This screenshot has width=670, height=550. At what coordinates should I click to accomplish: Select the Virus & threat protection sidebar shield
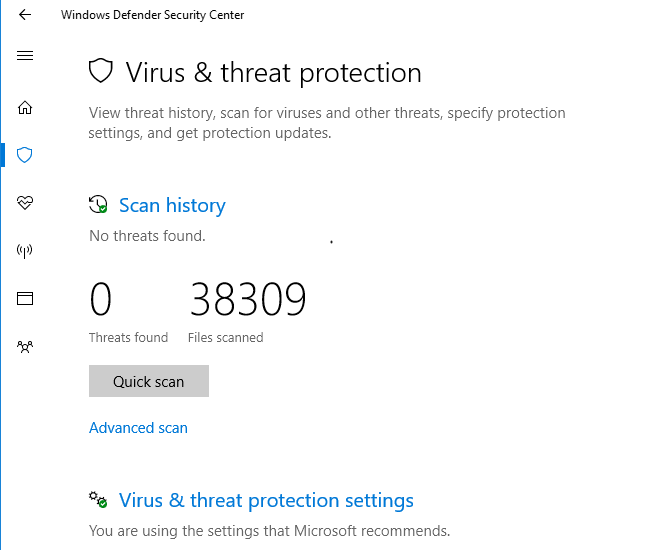[x=25, y=155]
